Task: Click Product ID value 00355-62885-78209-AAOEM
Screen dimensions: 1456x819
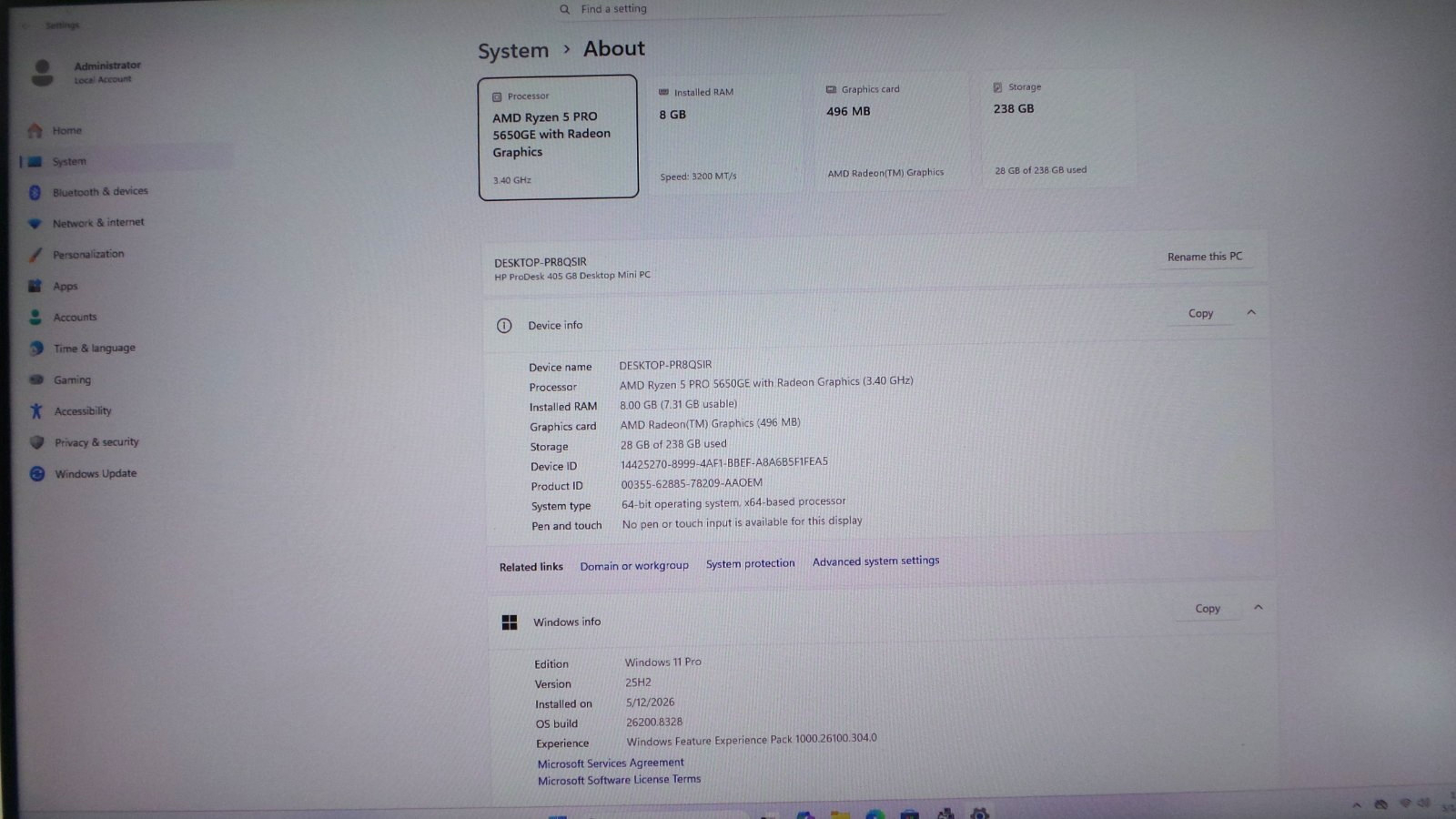Action: coord(692,483)
